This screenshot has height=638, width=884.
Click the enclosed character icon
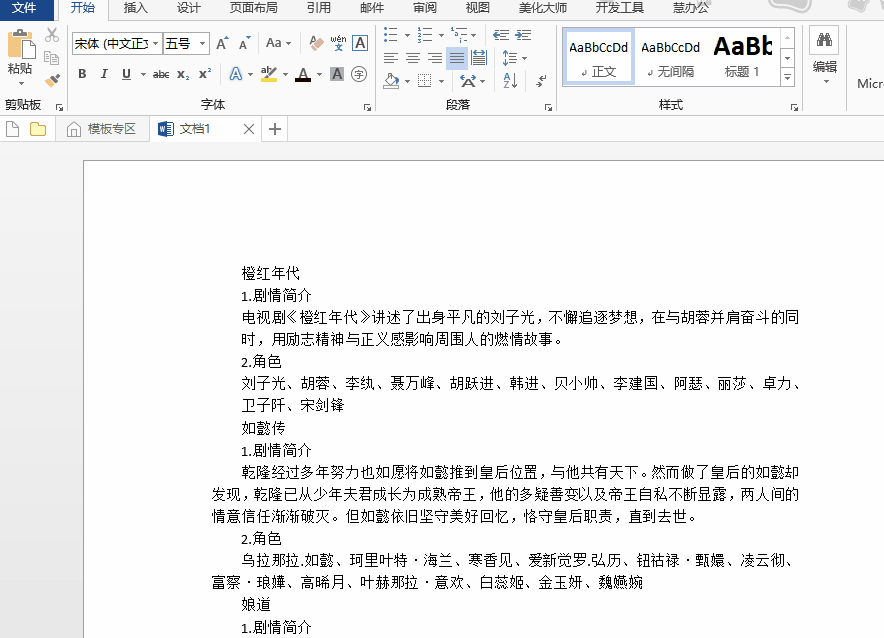tap(359, 74)
